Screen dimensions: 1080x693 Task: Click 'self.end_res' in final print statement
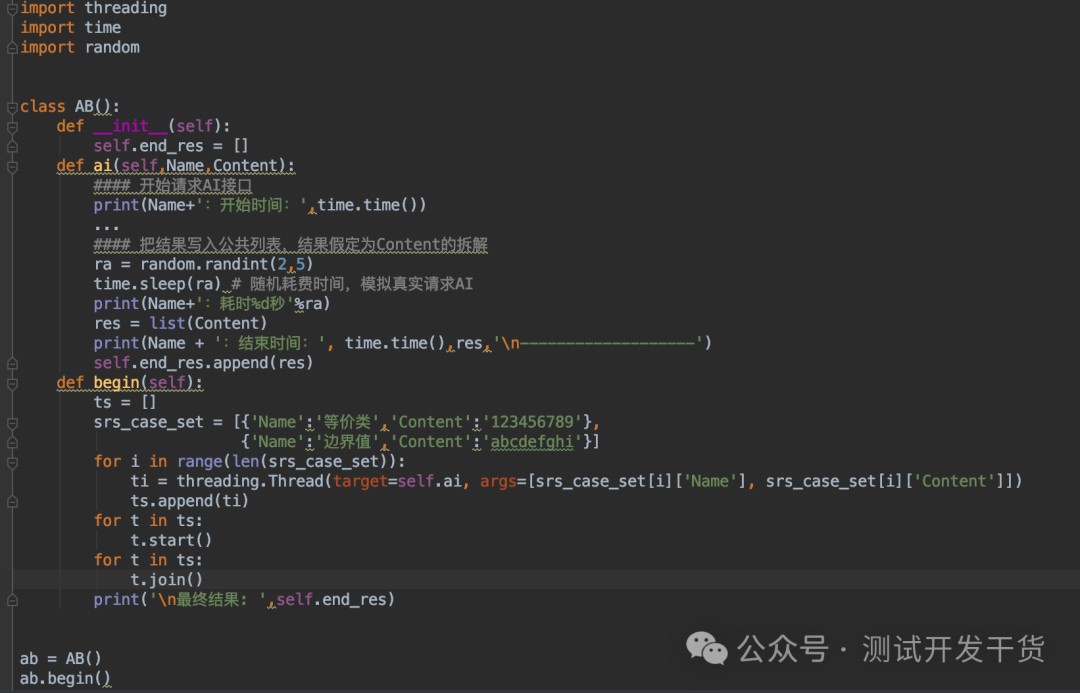331,599
